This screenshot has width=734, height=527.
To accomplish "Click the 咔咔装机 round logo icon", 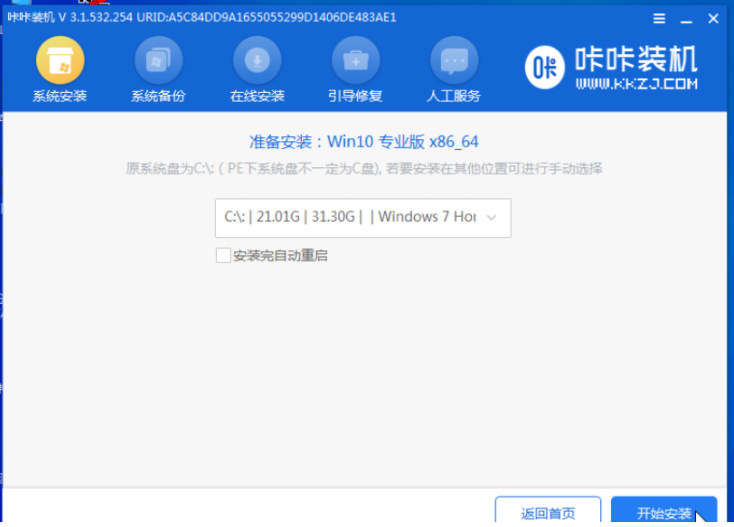I will 545,67.
